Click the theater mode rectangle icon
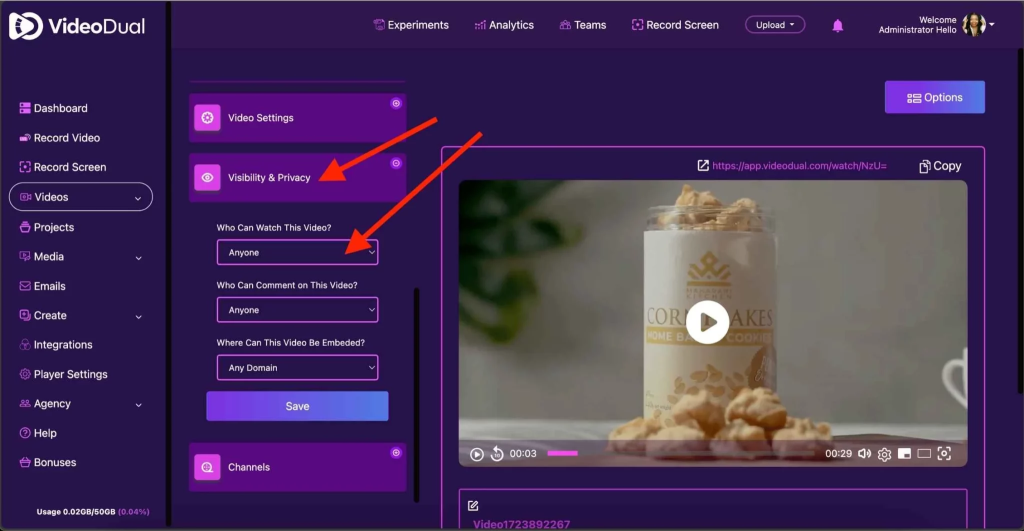The width and height of the screenshot is (1024, 531). click(x=924, y=454)
